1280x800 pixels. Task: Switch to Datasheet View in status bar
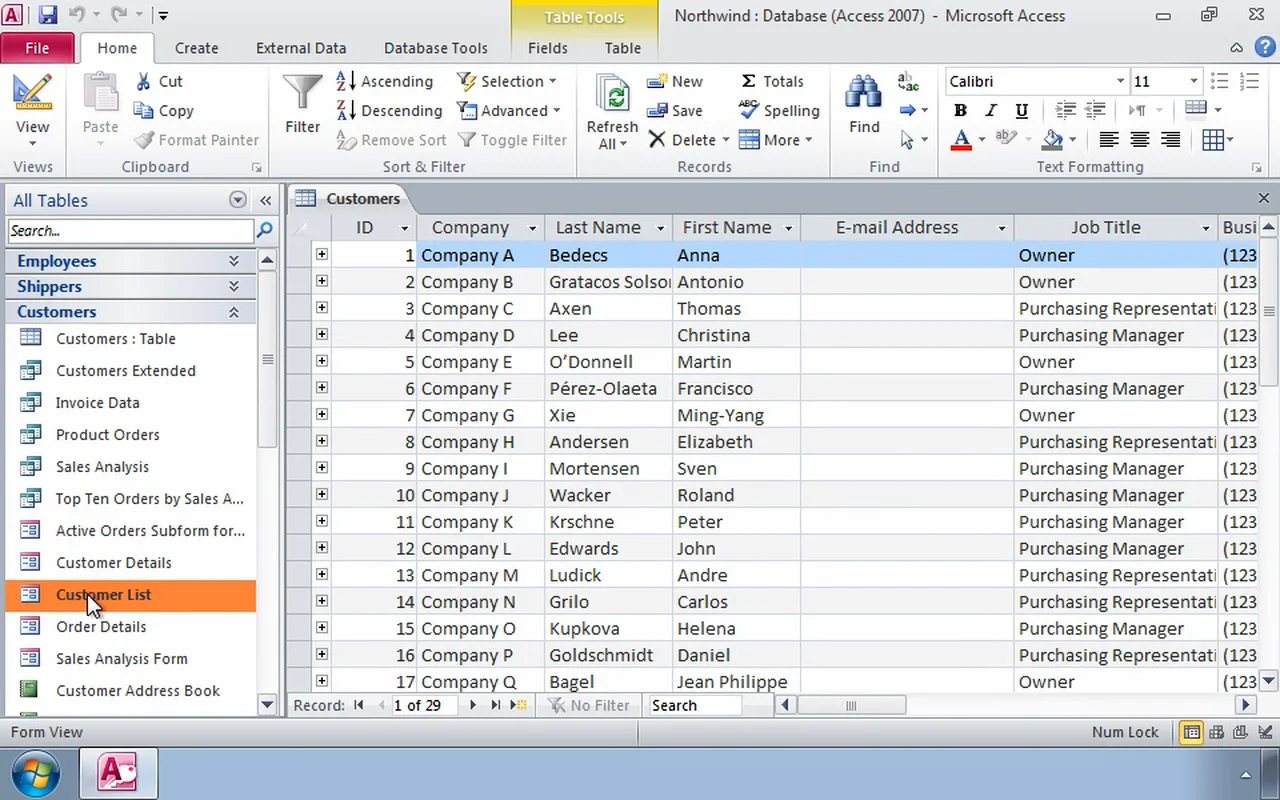(1192, 732)
